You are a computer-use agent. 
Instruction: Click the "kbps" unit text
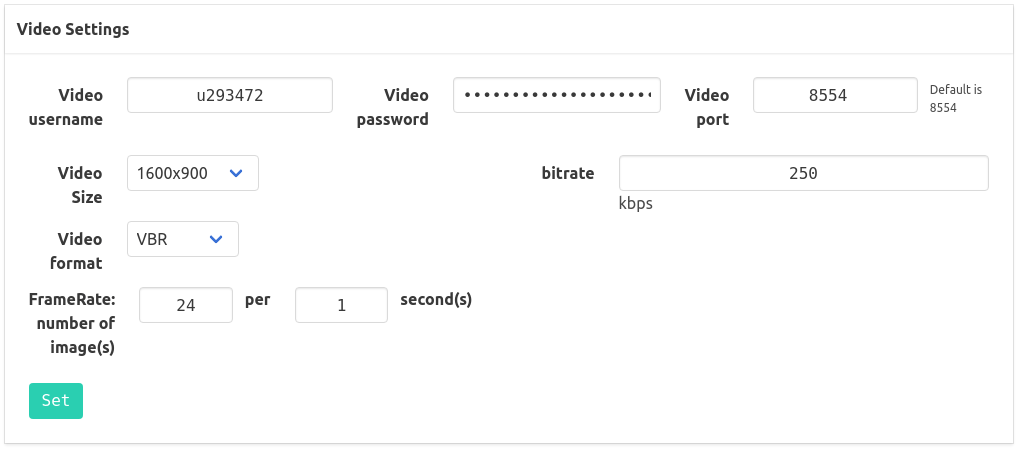[x=635, y=203]
